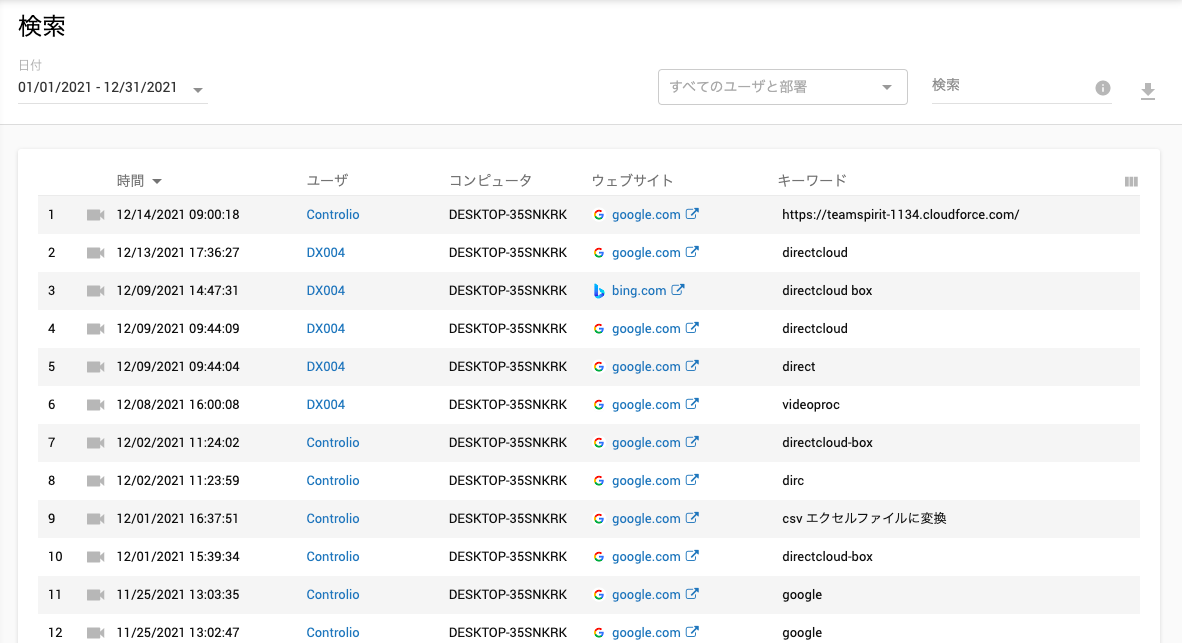
Task: Click Bing logo icon in row 3
Action: pyautogui.click(x=599, y=291)
